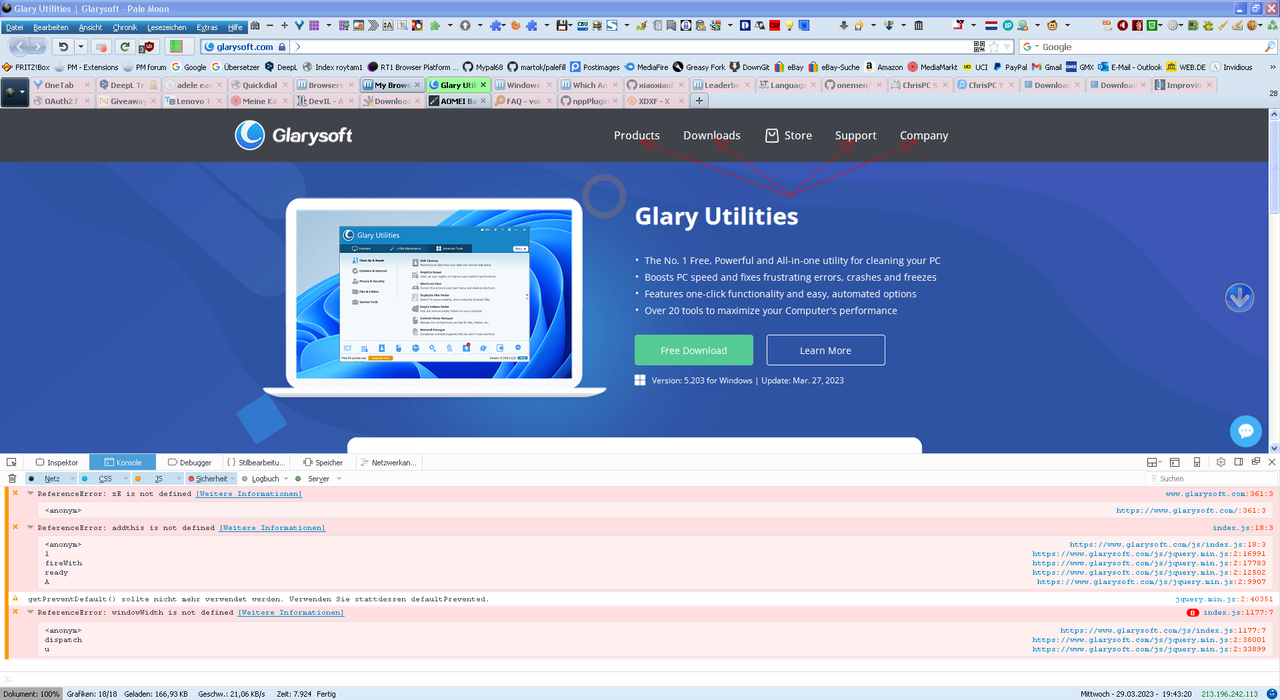Click the reload button in navigation bar
The image size is (1280, 700).
pos(124,46)
